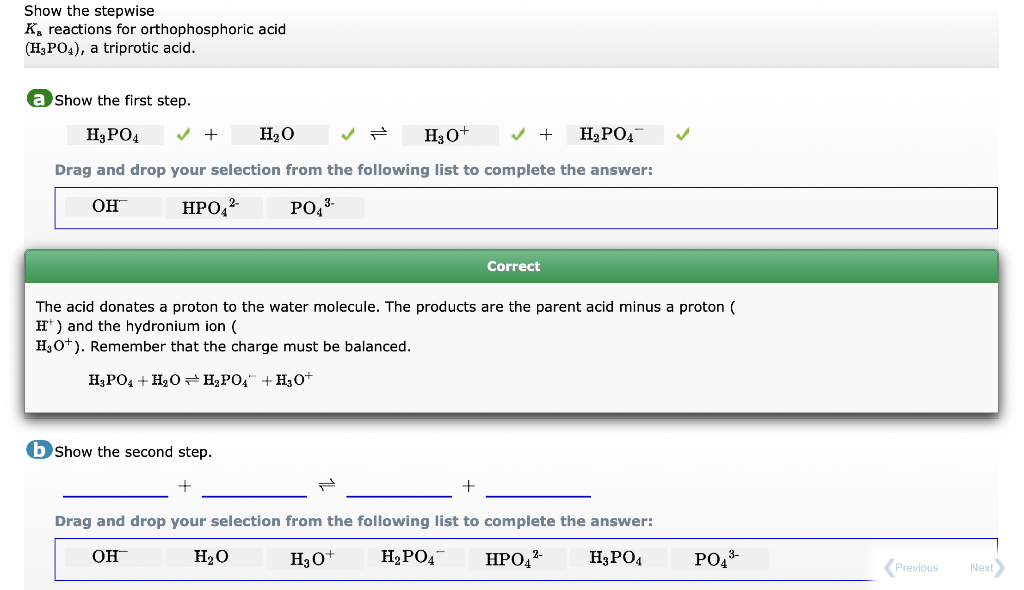The image size is (1024, 590).
Task: Select the step 'b' circle badge
Action: (38, 451)
